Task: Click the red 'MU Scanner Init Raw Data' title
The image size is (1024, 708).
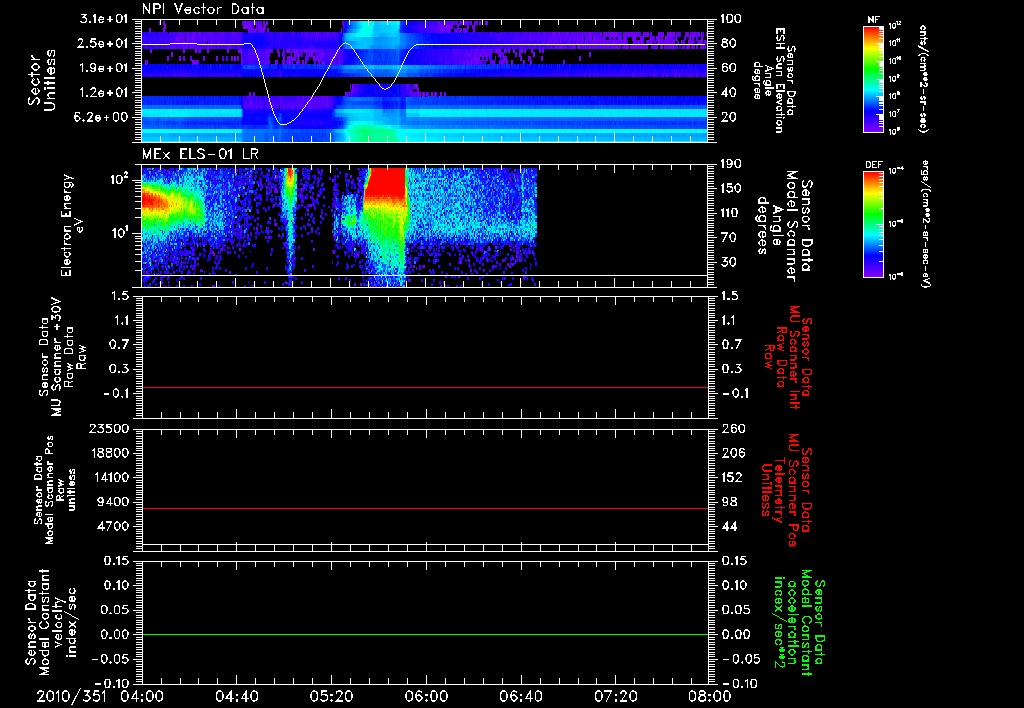Action: pos(788,357)
